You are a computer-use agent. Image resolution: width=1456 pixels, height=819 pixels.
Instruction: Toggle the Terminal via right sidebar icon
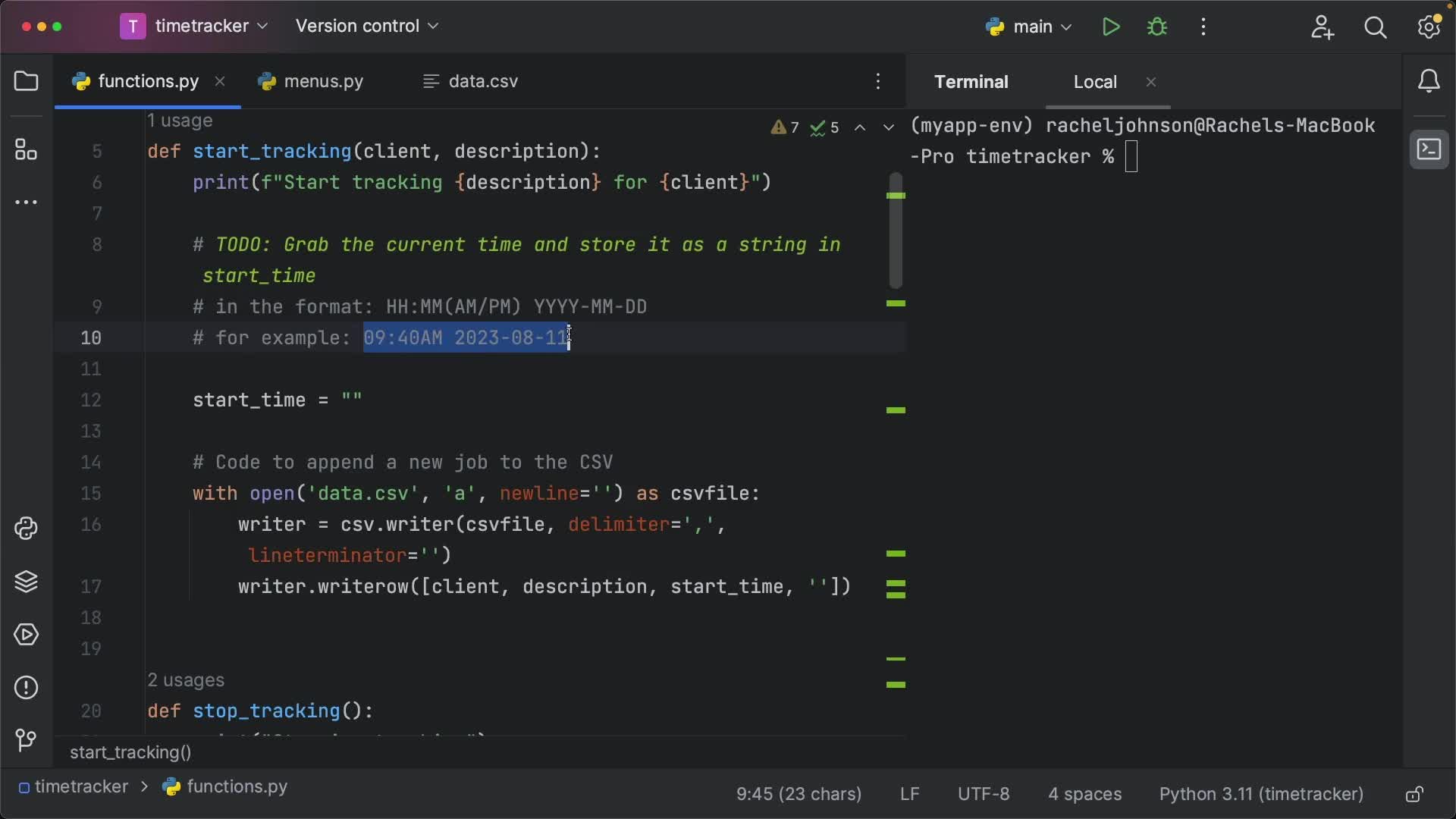click(1430, 149)
